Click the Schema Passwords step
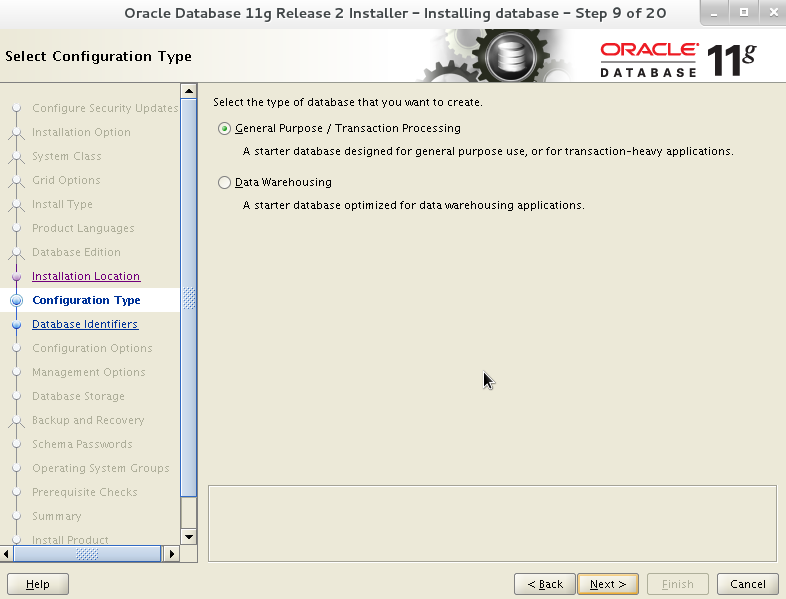 tap(82, 445)
